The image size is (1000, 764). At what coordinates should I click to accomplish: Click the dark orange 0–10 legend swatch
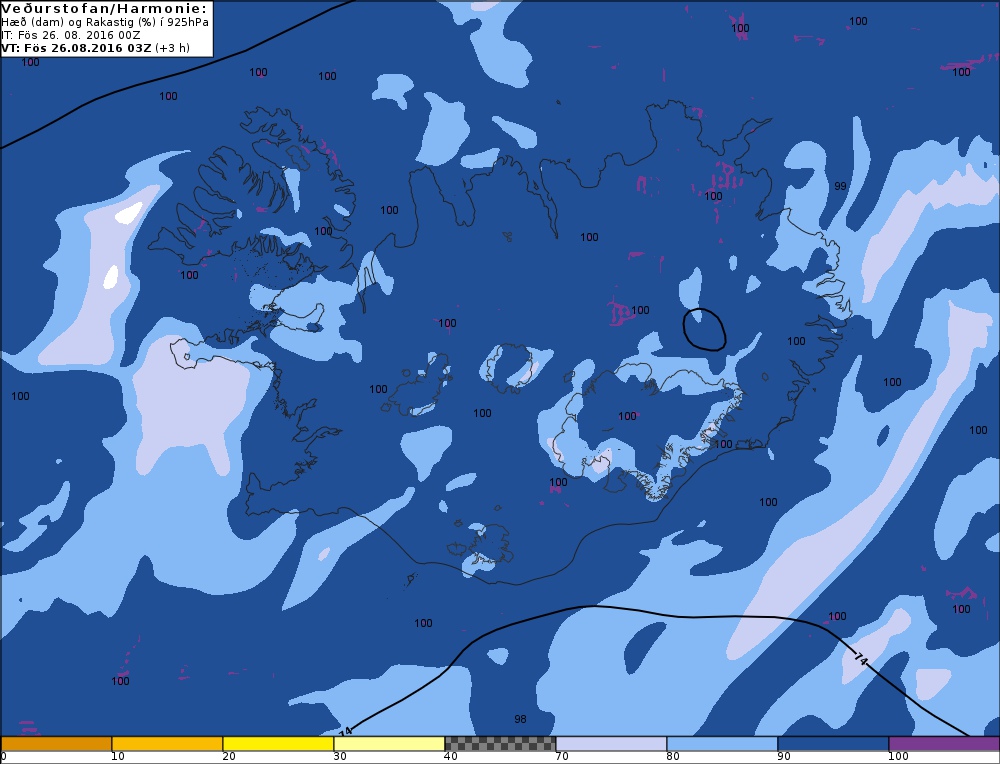[x=56, y=744]
